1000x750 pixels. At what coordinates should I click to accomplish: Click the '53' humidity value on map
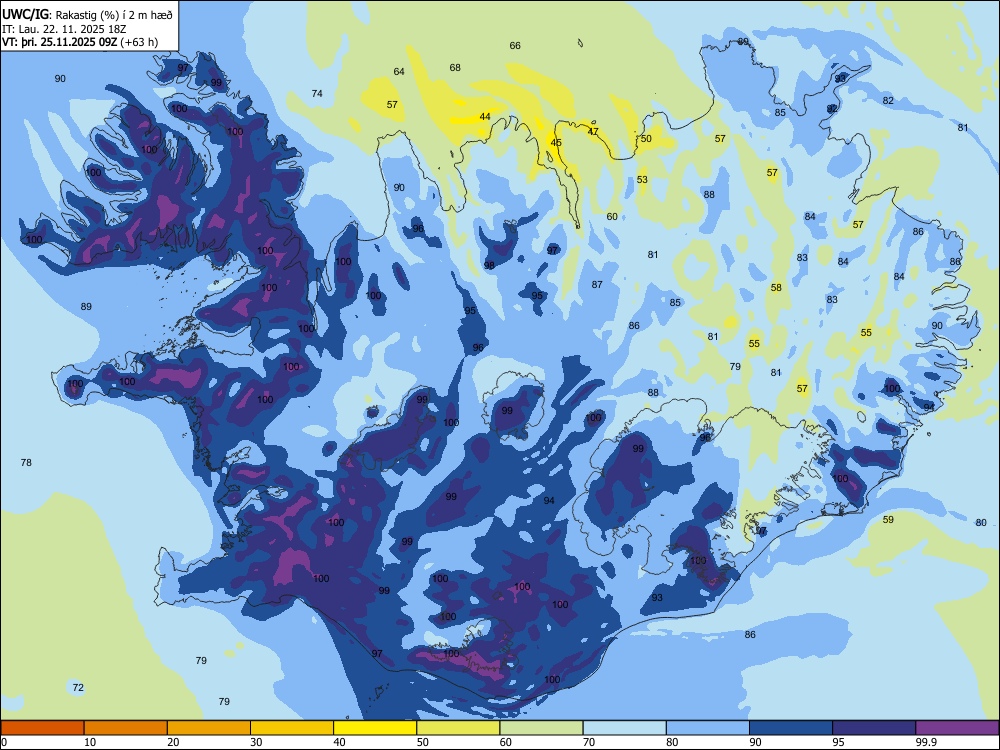642,180
